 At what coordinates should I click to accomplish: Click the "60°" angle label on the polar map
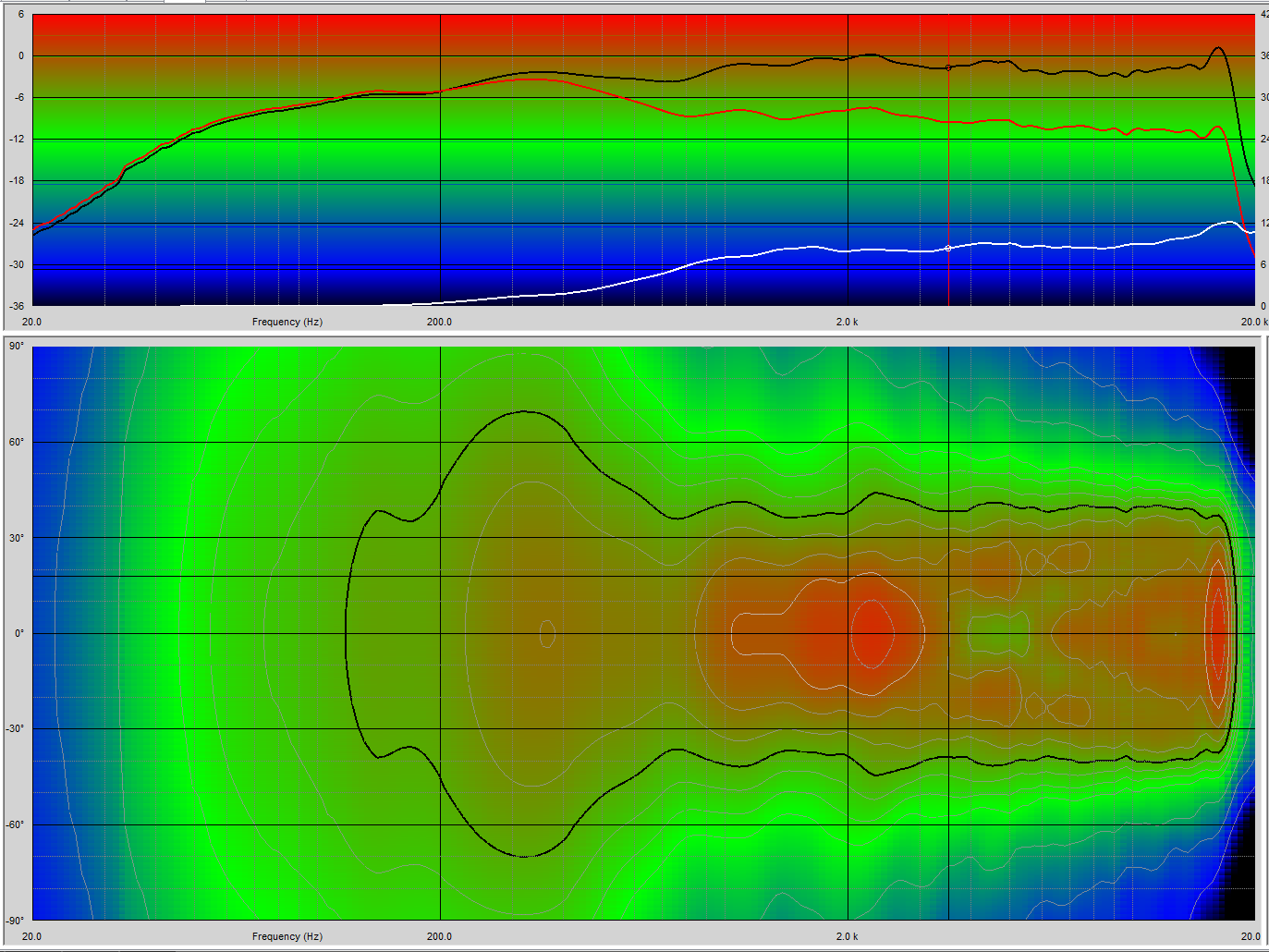click(x=17, y=442)
